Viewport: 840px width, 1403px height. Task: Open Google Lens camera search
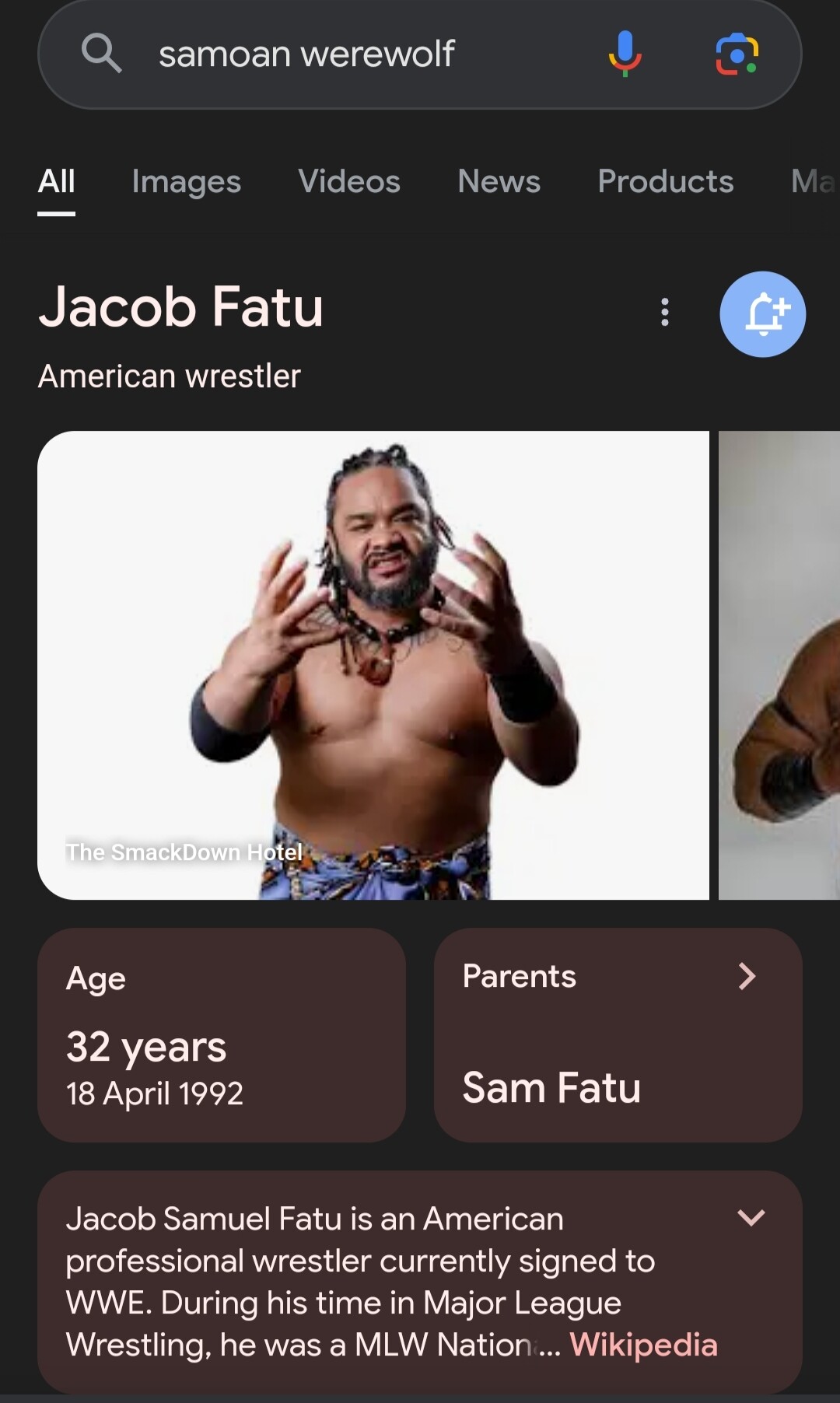(737, 54)
